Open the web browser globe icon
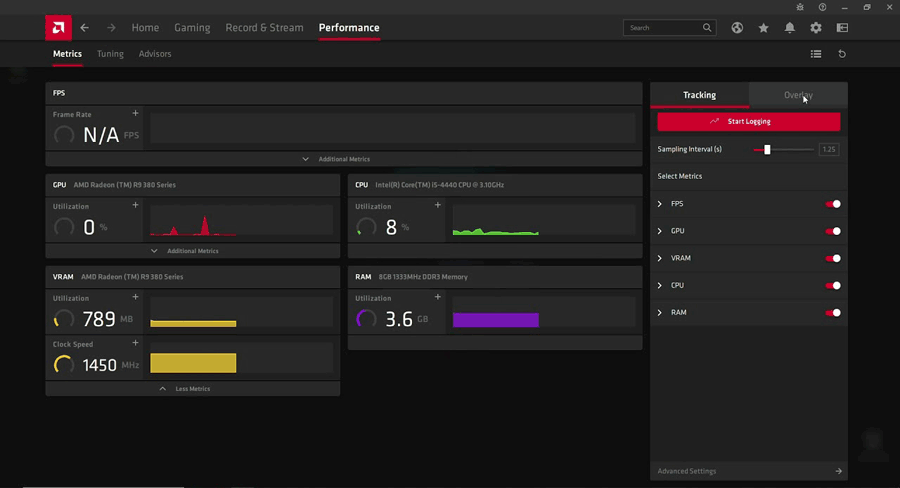900x488 pixels. 737,28
